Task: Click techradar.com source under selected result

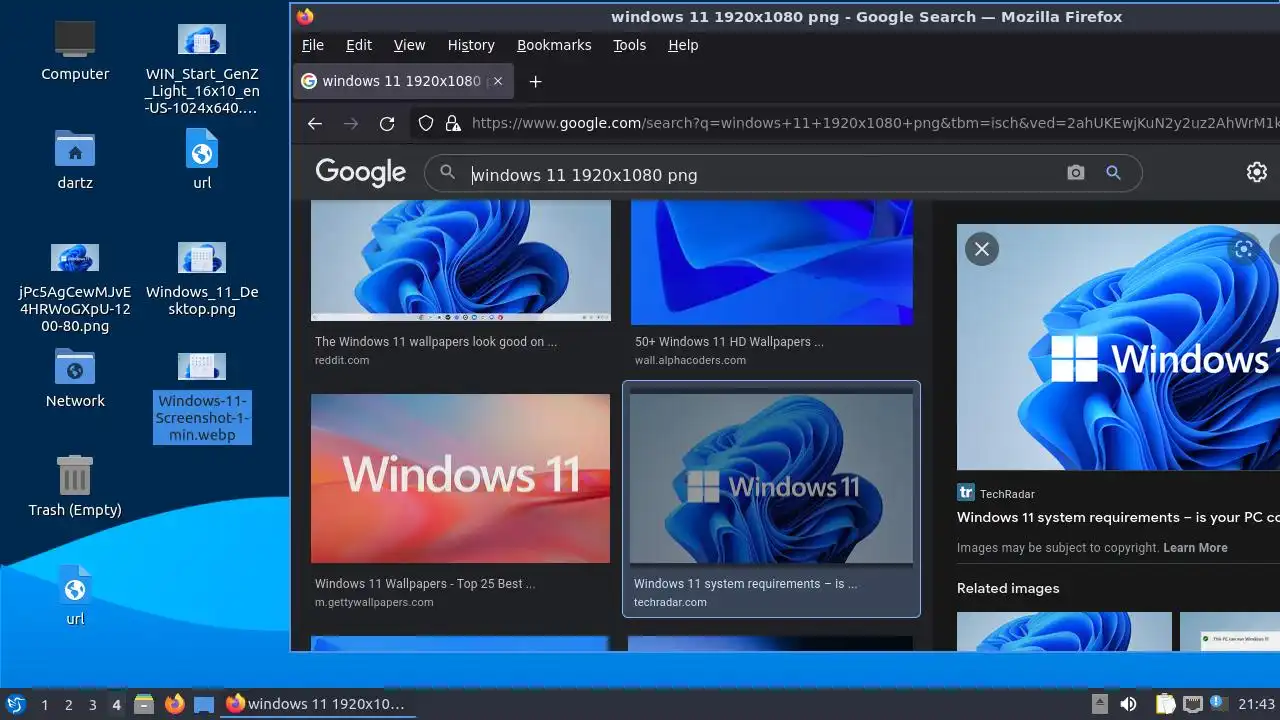Action: [670, 602]
